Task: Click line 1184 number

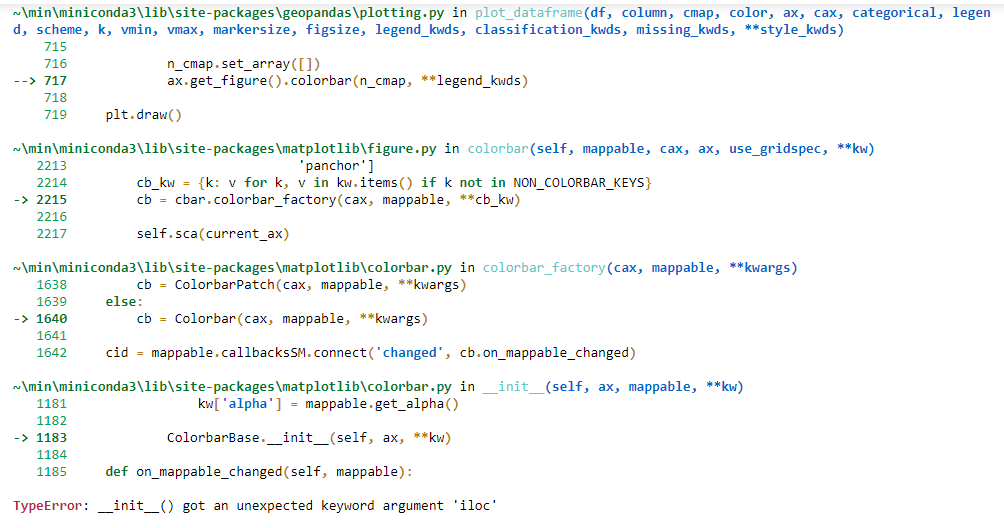Action: (x=51, y=455)
